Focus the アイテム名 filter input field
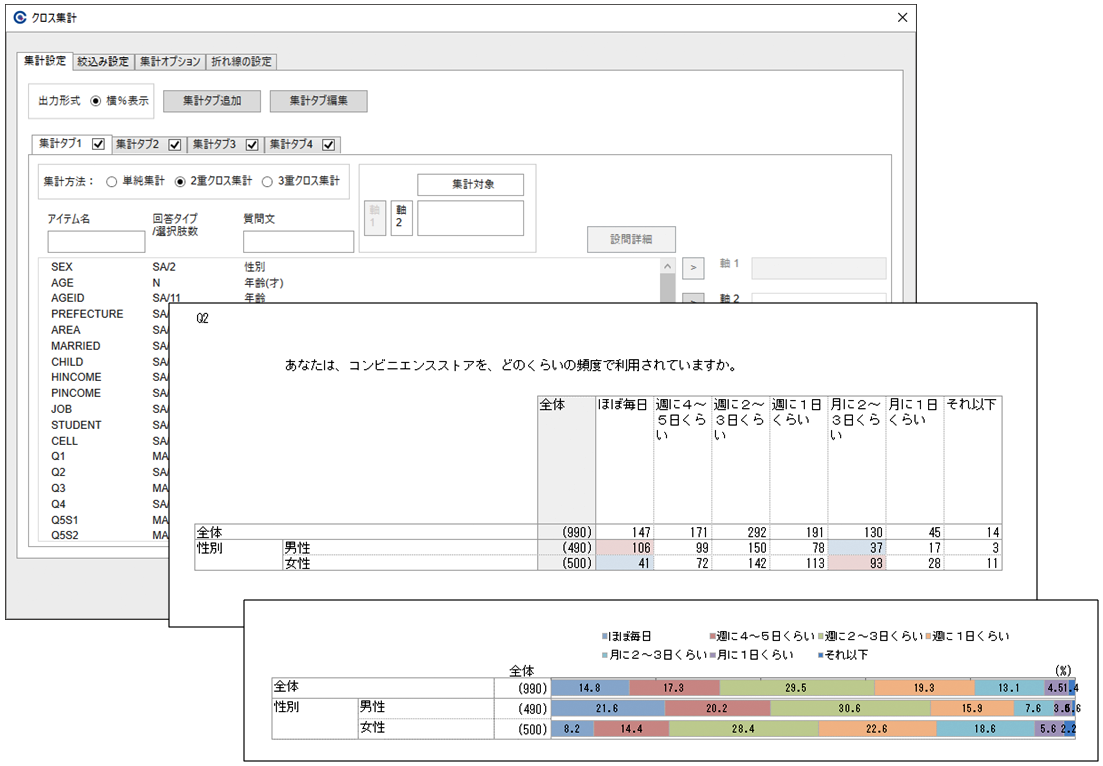 [x=96, y=241]
